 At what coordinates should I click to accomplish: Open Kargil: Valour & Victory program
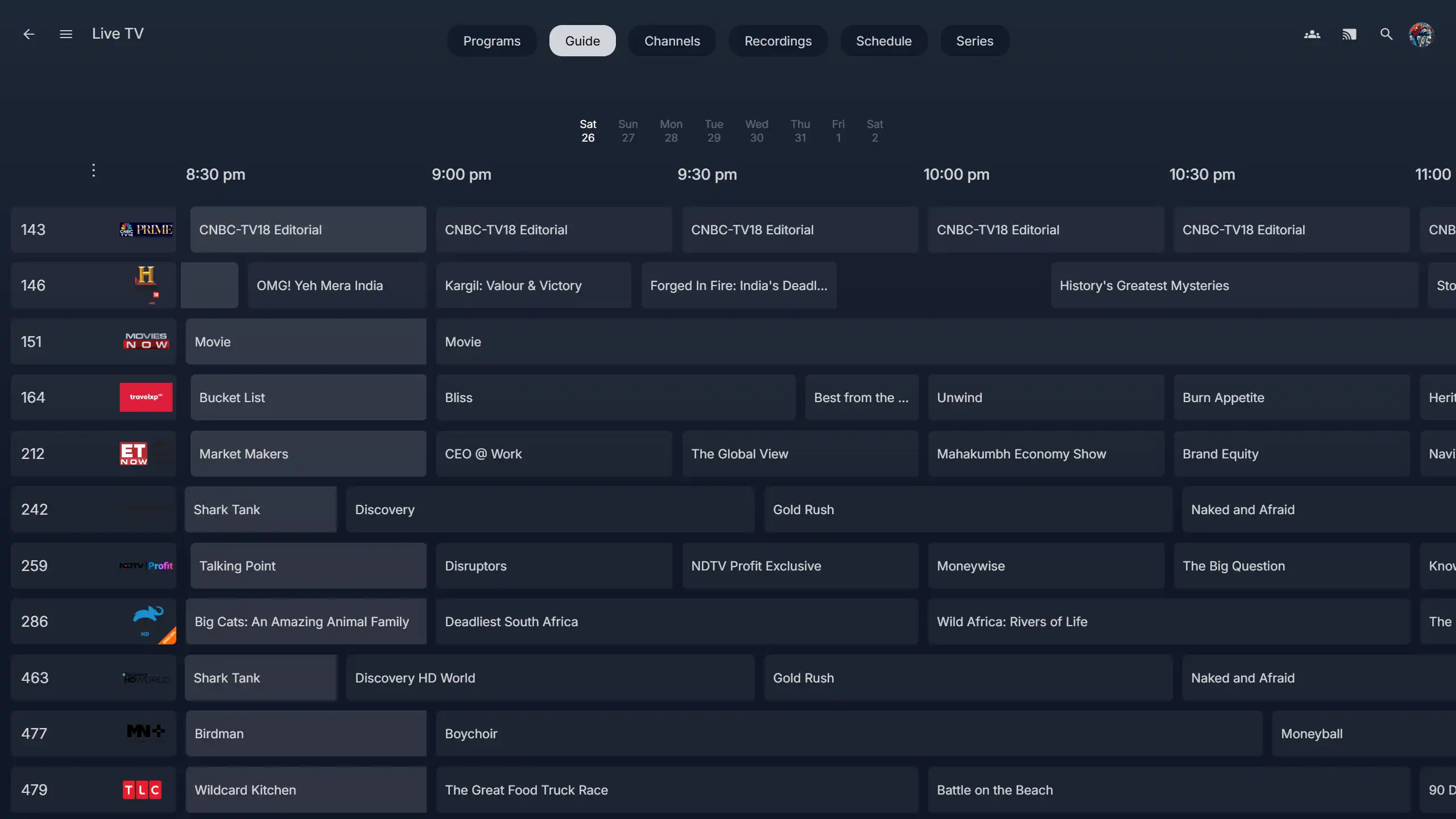point(533,286)
